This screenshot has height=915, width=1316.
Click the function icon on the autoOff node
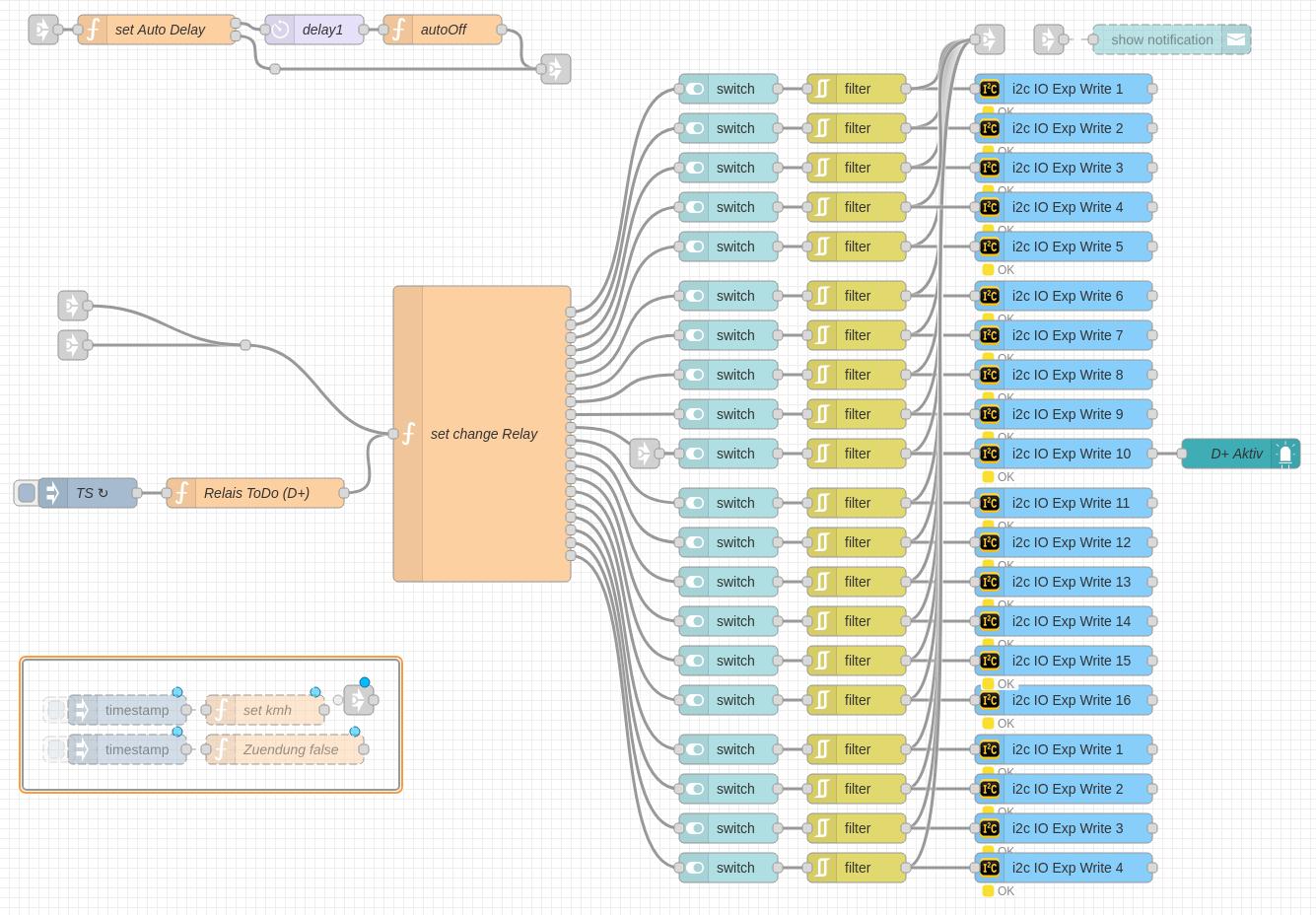pos(398,30)
